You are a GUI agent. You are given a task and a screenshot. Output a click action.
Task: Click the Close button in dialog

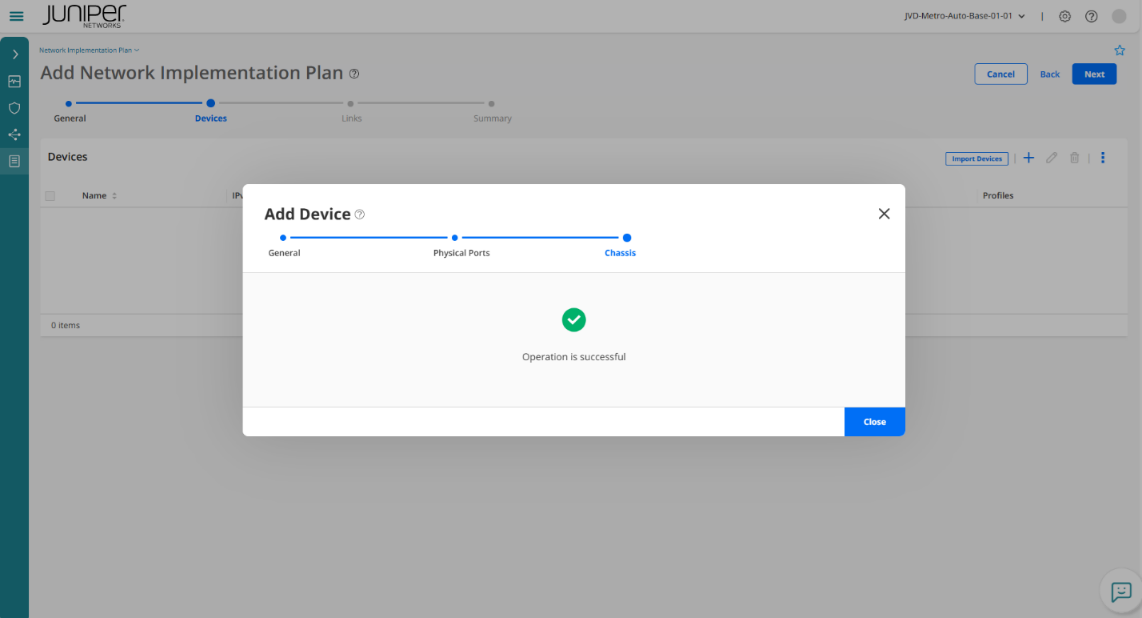[x=874, y=422]
